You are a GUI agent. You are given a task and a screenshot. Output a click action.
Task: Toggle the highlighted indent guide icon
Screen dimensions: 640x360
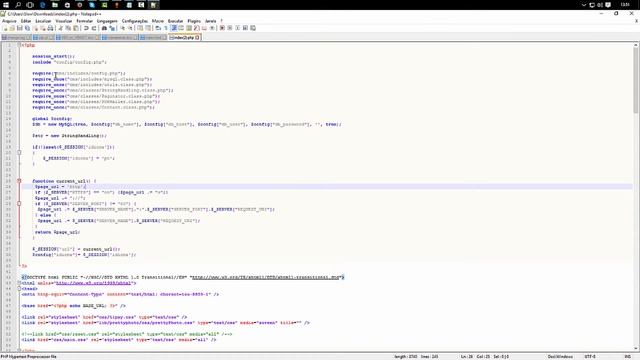click(174, 28)
